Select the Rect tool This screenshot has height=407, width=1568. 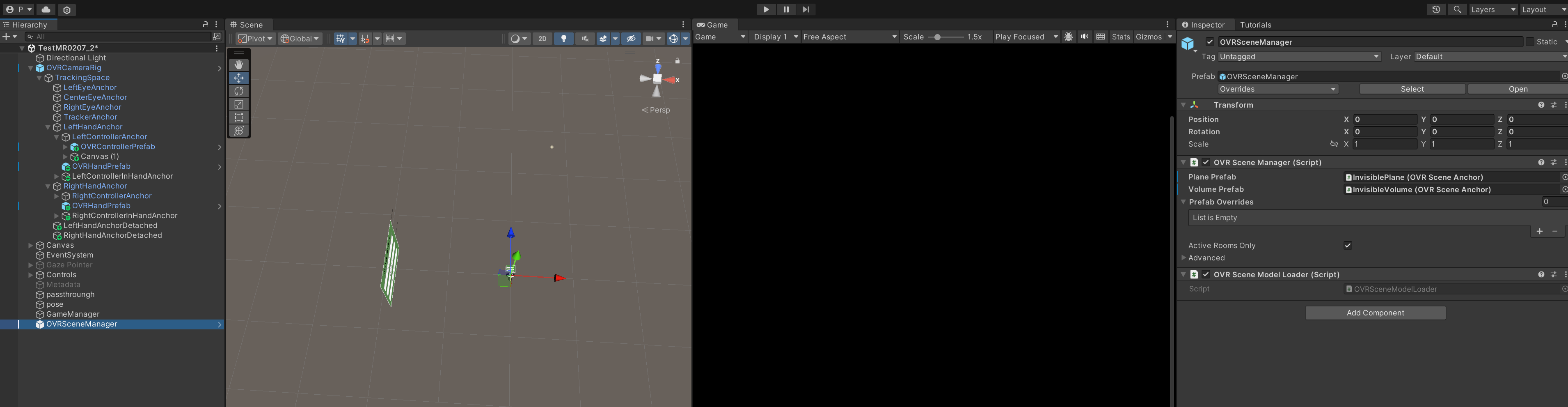(x=238, y=117)
